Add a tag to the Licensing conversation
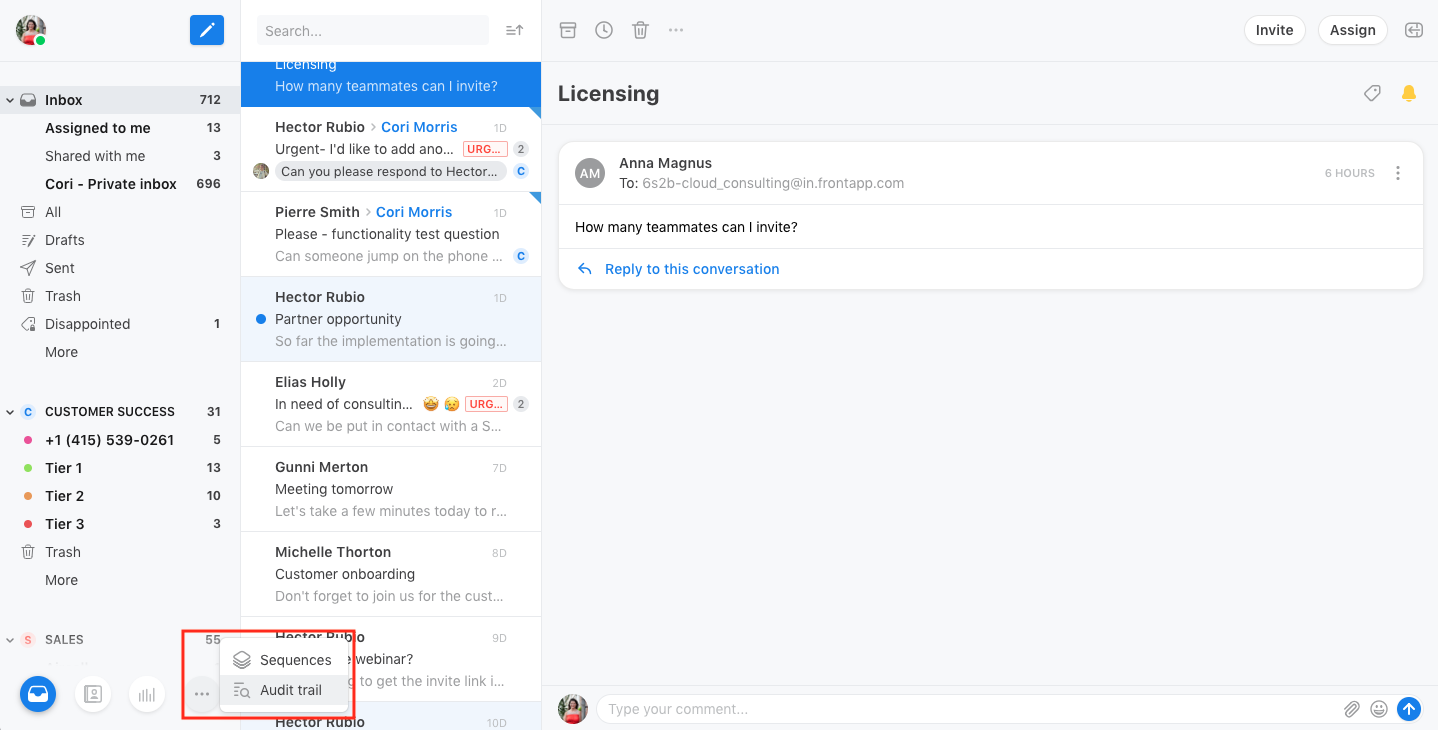 [1373, 93]
